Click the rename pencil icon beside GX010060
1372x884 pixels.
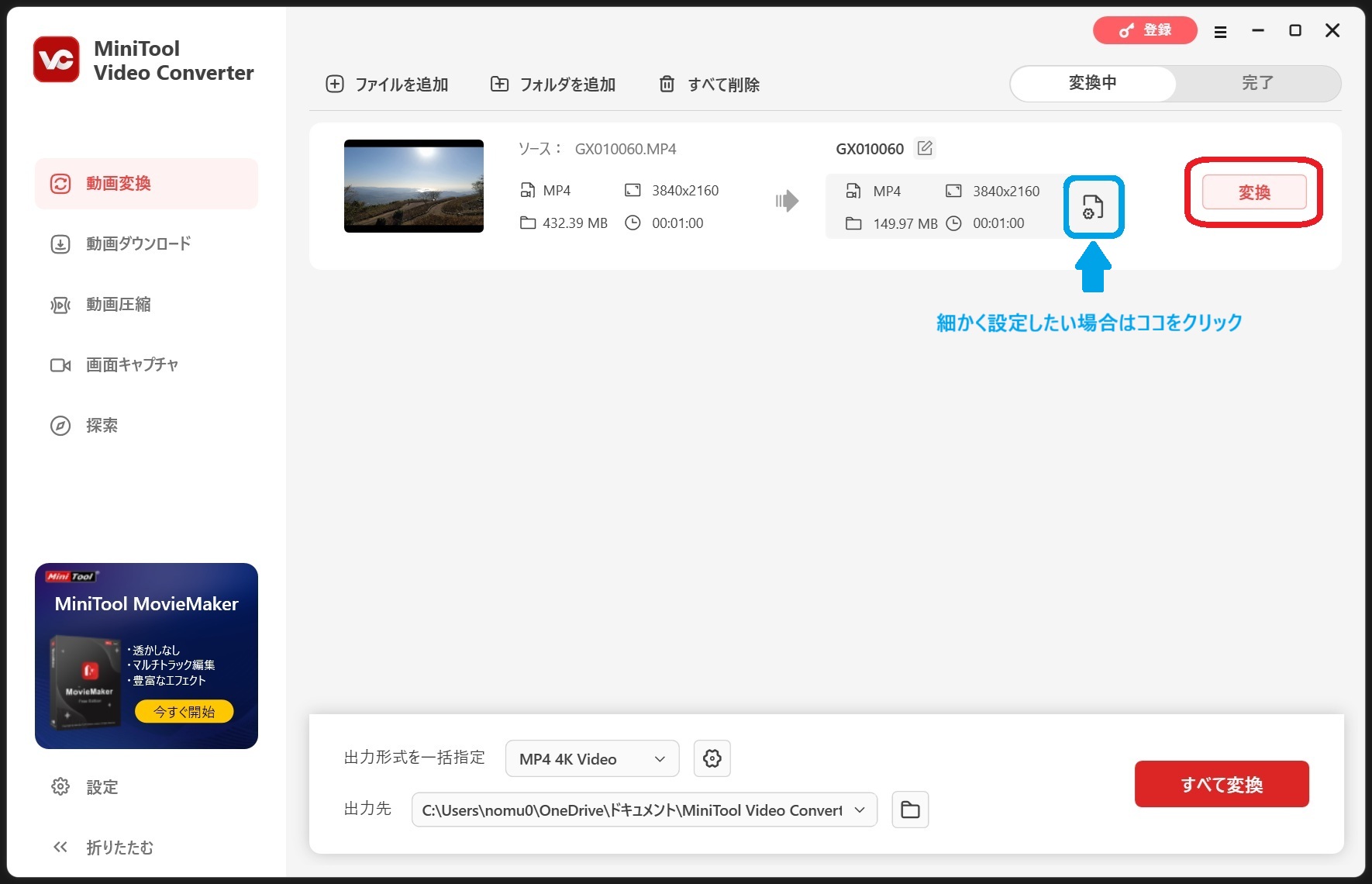click(x=925, y=148)
